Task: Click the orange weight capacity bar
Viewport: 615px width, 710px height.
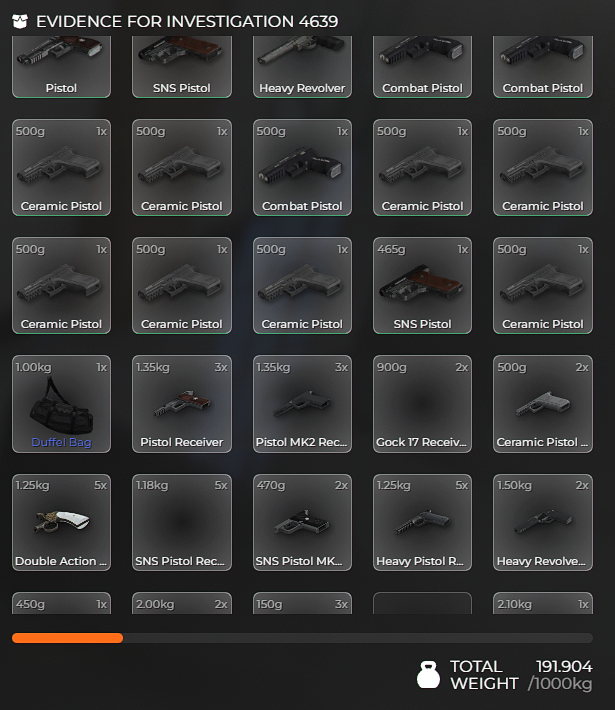Action: tap(67, 638)
